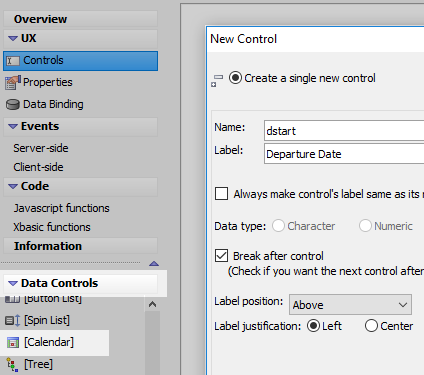The height and width of the screenshot is (375, 424).
Task: Open Data Binding in the sidebar
Action: [53, 104]
